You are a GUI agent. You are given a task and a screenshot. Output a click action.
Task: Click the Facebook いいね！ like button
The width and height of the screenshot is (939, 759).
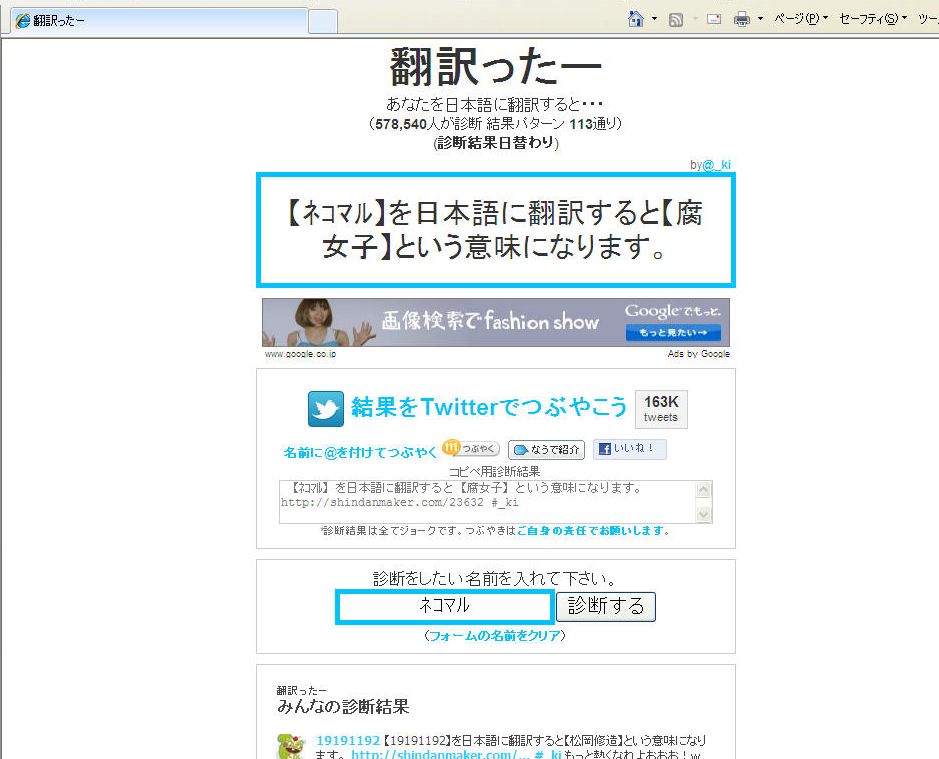coord(629,449)
